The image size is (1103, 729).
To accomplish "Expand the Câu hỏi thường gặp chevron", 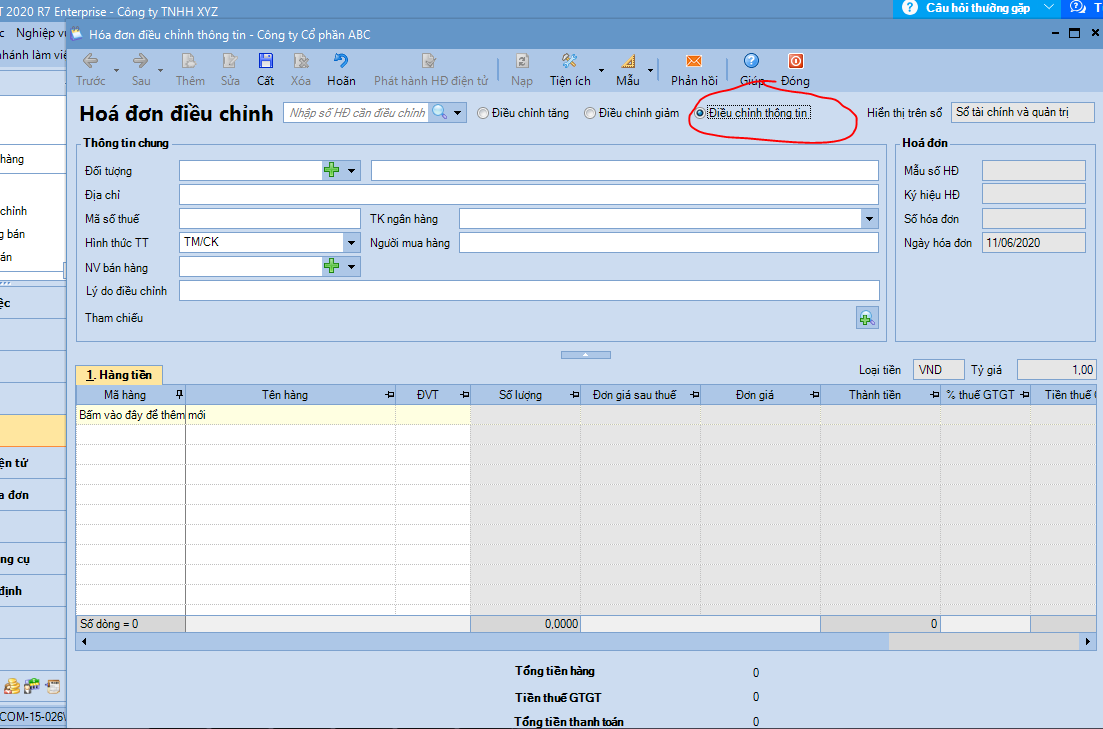I will pyautogui.click(x=1049, y=8).
